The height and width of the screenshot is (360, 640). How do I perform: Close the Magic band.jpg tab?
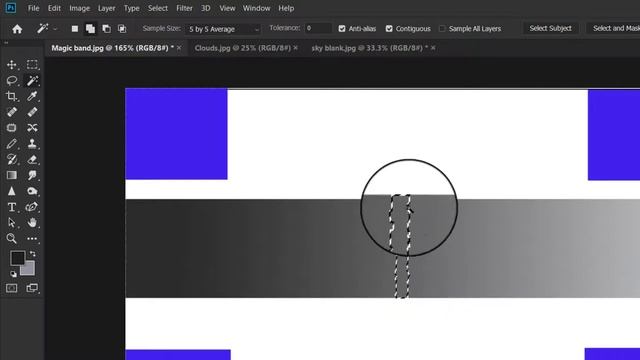tap(179, 48)
